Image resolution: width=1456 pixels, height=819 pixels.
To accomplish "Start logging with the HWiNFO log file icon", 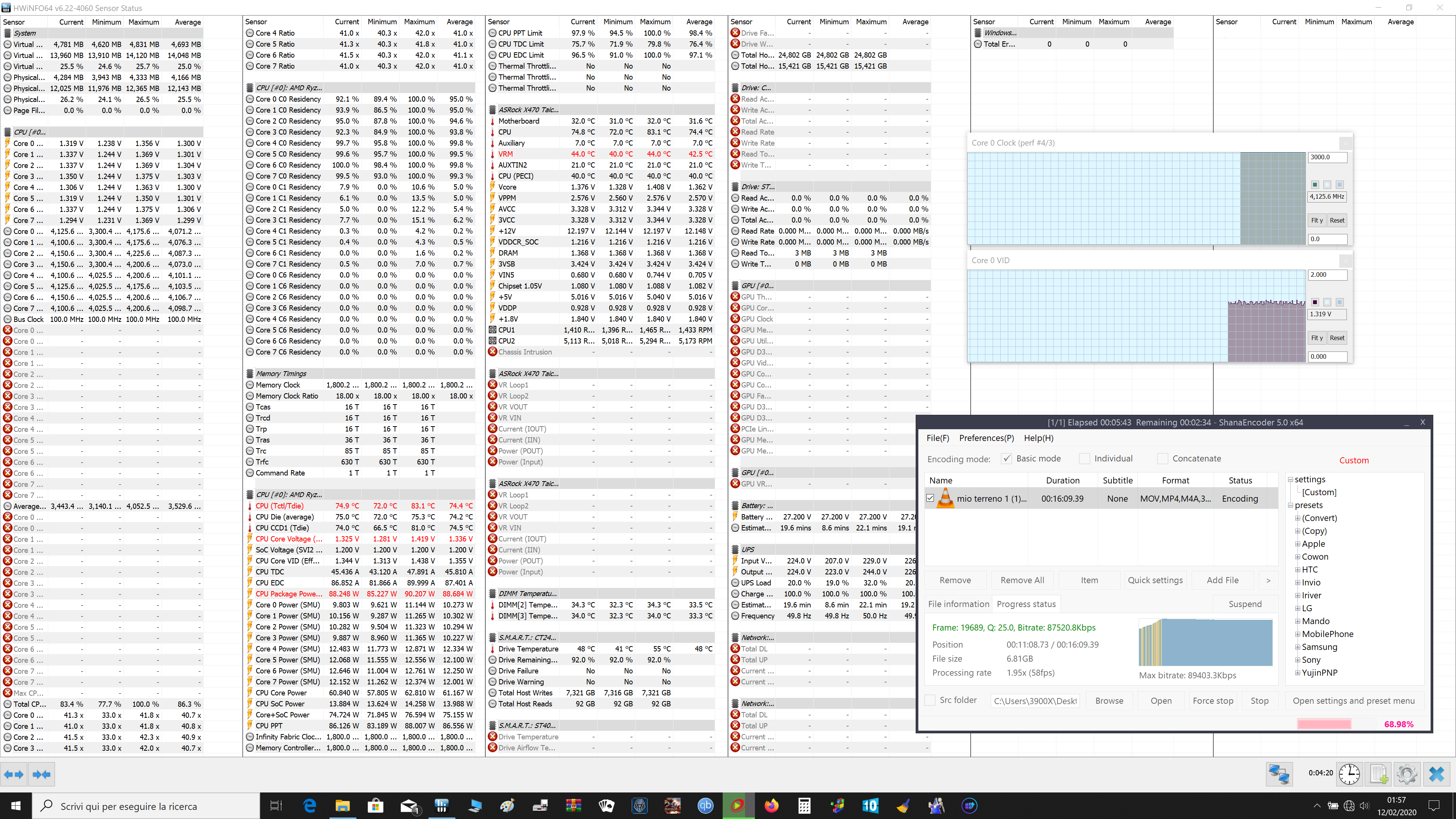I will pyautogui.click(x=1378, y=774).
